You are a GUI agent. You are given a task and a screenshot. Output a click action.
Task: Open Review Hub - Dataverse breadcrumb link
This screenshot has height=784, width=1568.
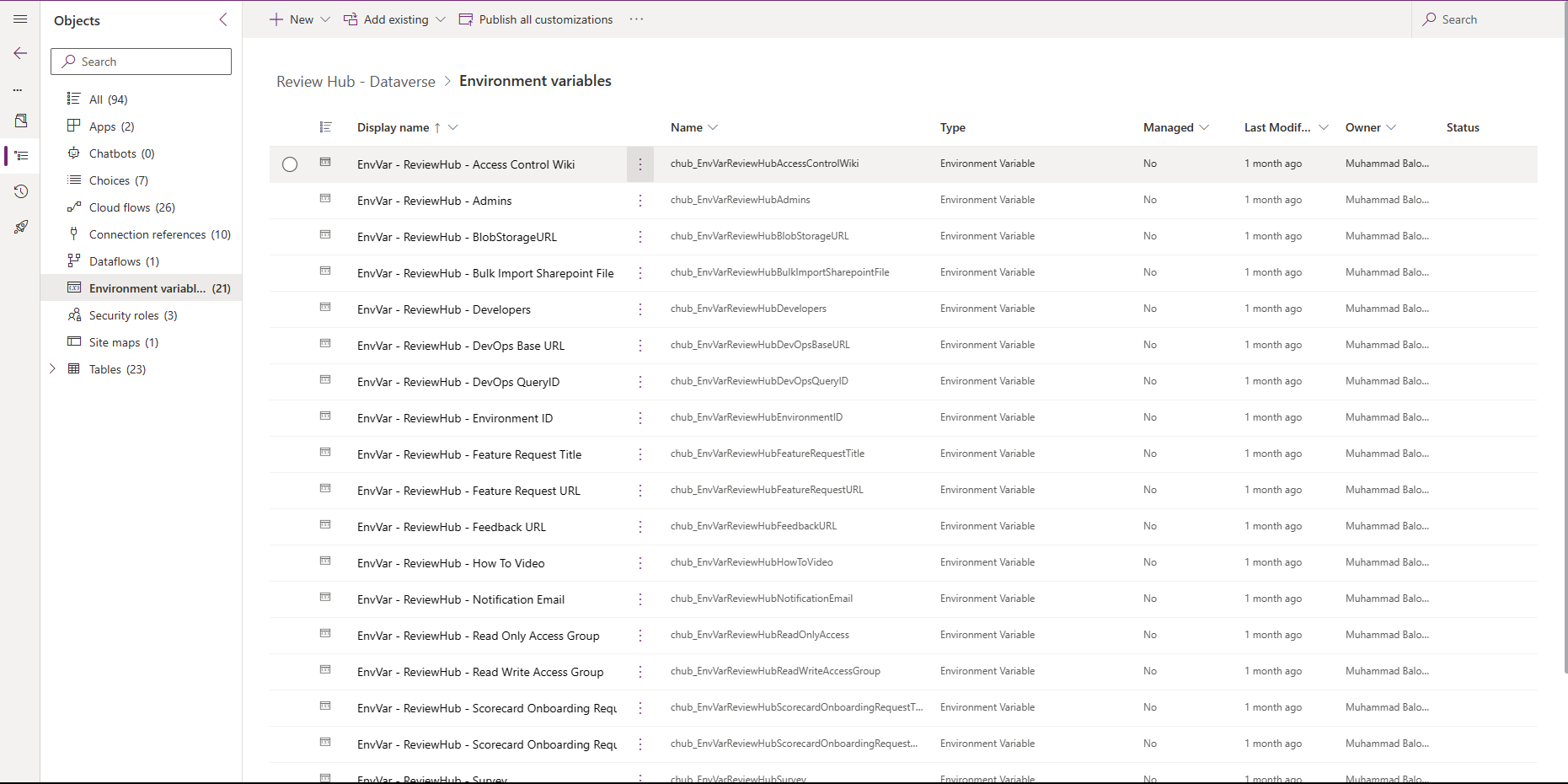(356, 81)
